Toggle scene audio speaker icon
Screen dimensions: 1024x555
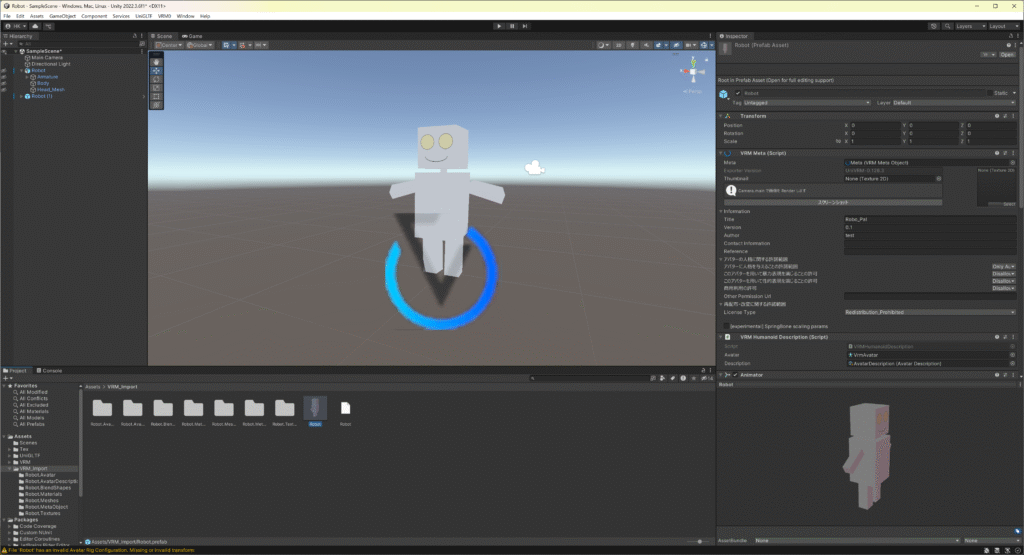tap(646, 45)
